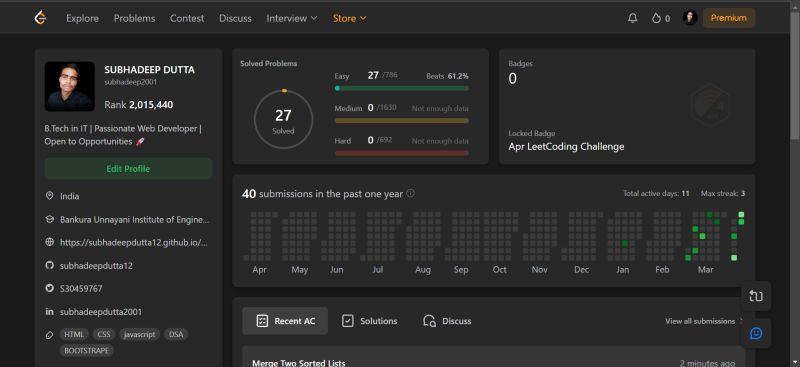Click the BOOTSTRAPE skill tag
The image size is (800, 367).
(86, 351)
